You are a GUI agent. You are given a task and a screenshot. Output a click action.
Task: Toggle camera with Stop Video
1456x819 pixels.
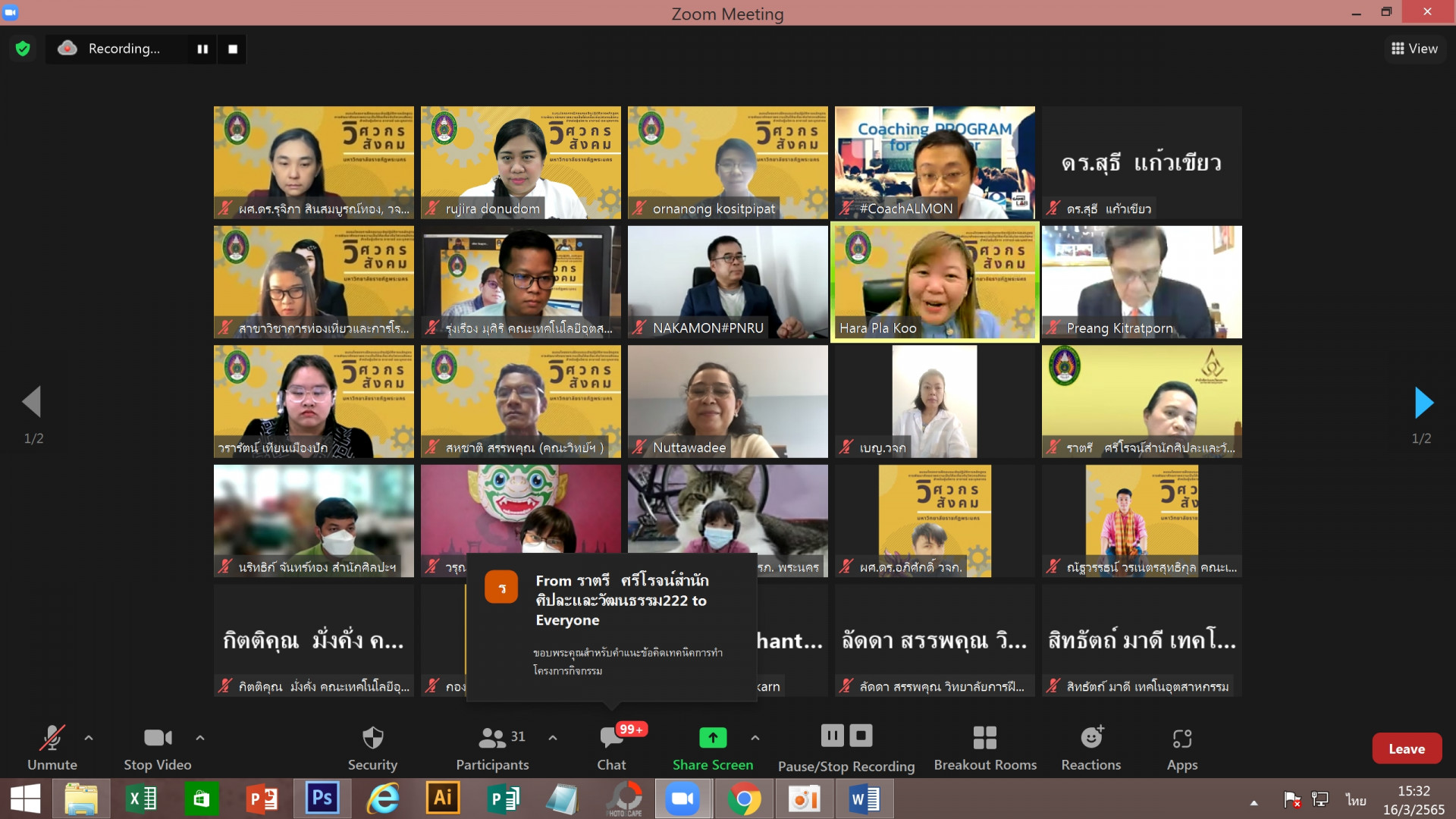click(x=158, y=747)
